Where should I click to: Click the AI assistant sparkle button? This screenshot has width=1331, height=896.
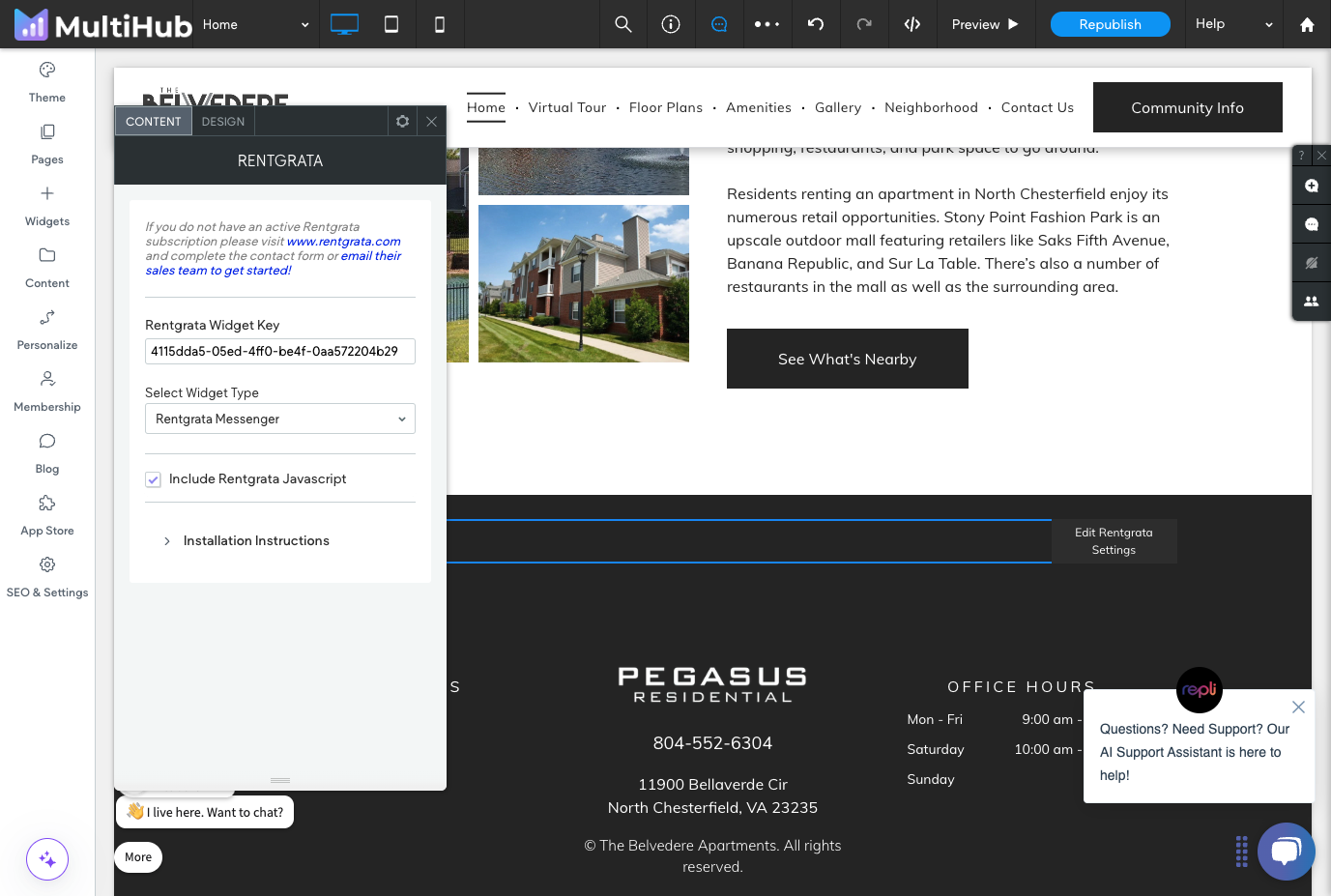(x=47, y=859)
